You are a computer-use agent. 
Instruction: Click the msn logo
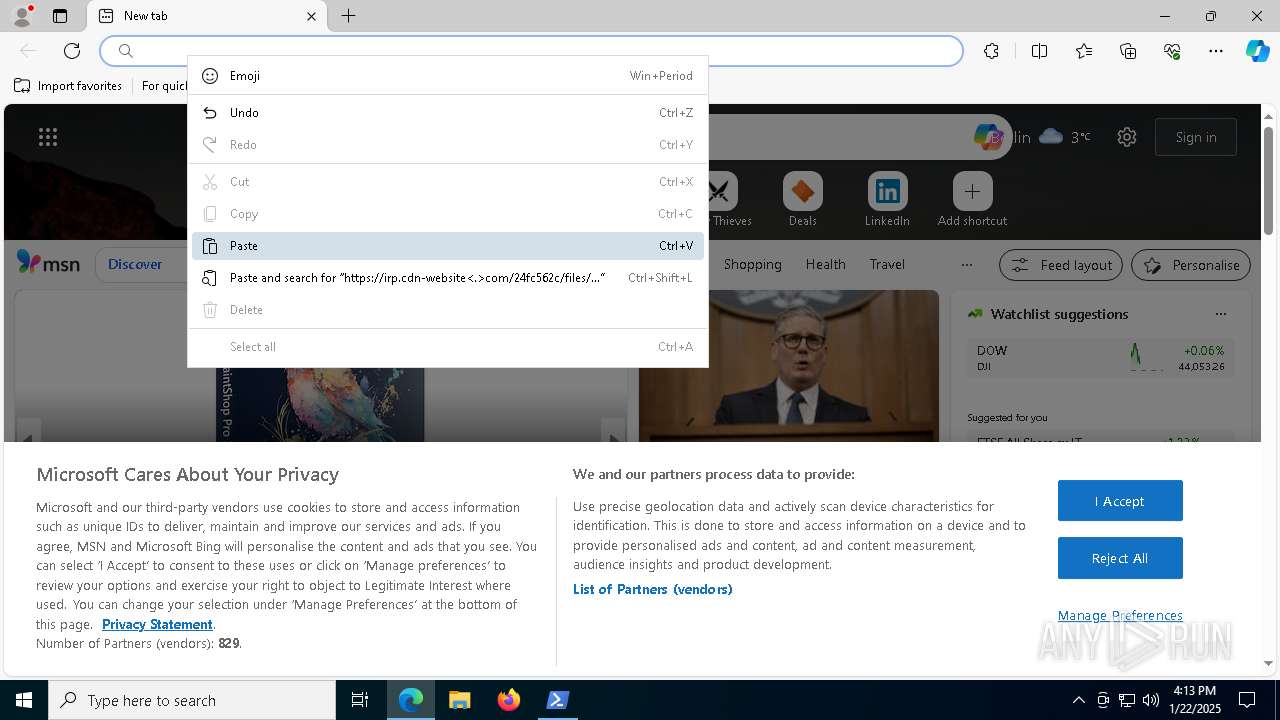pyautogui.click(x=48, y=263)
